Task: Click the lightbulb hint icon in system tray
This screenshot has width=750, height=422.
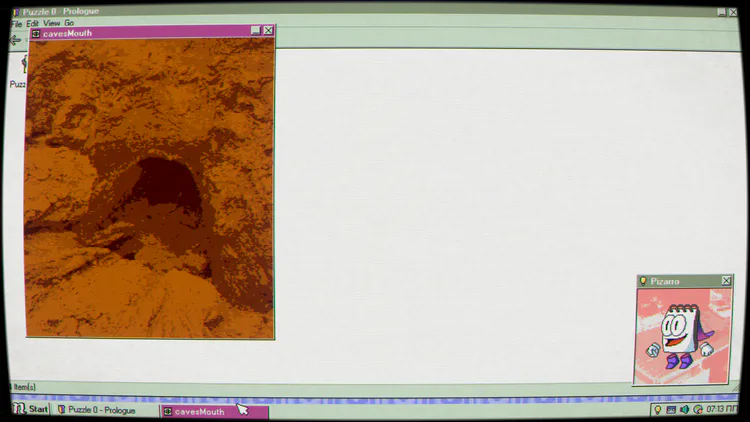Action: pos(658,410)
